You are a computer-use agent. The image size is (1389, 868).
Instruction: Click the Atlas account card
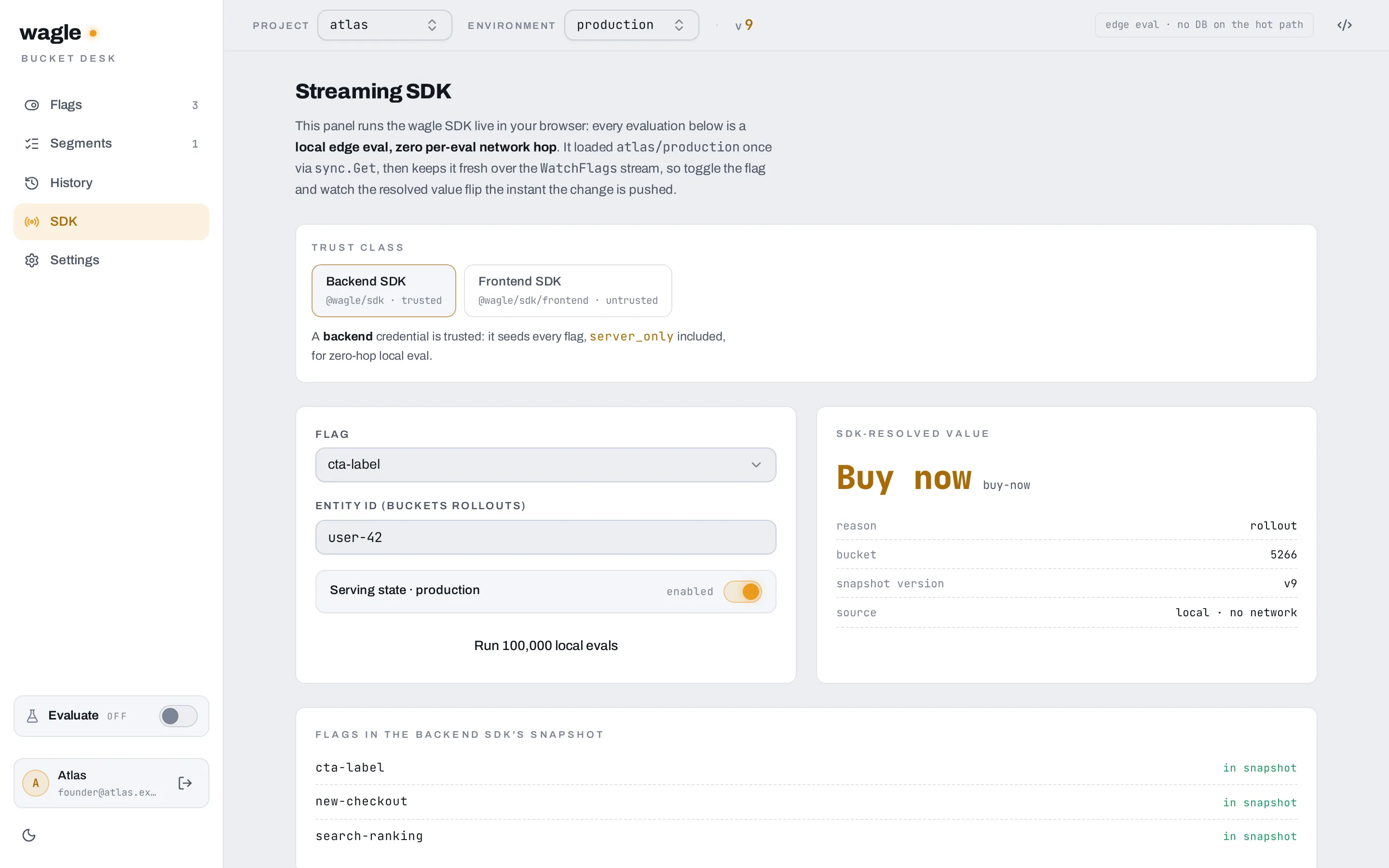pos(111,783)
